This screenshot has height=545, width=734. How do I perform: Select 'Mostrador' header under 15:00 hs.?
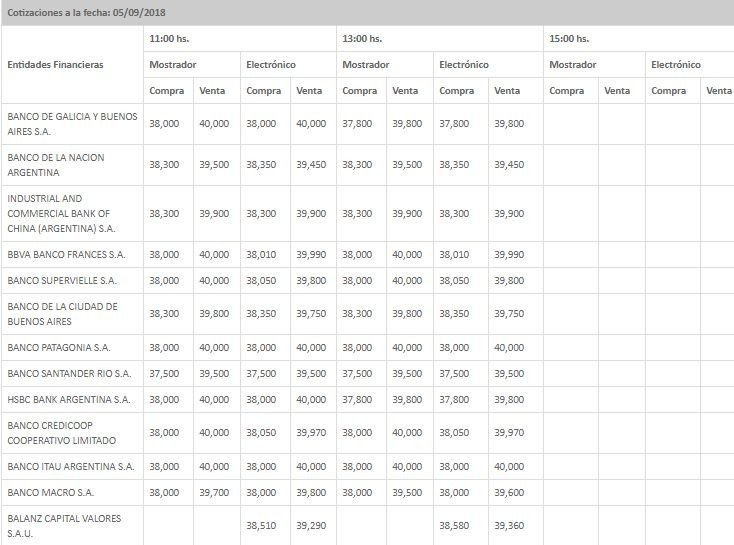coord(573,65)
